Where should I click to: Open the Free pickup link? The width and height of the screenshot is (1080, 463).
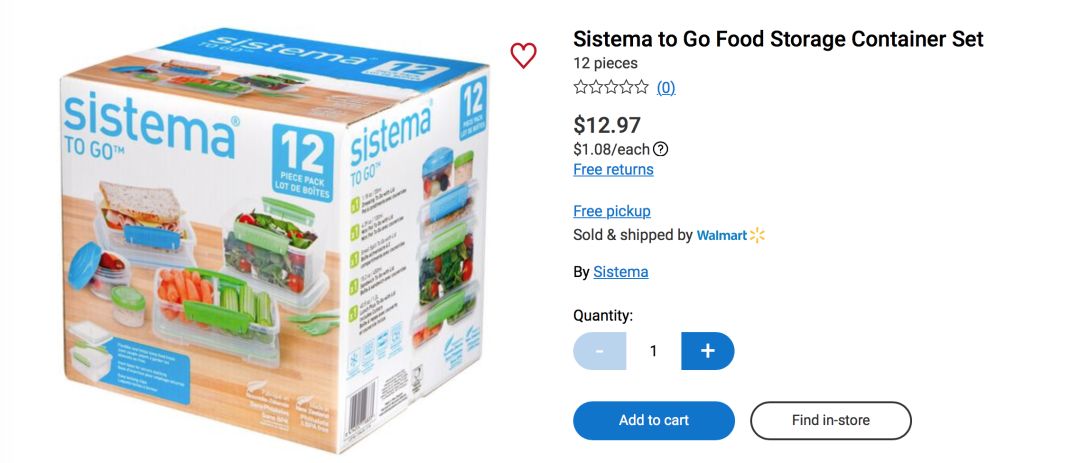tap(612, 211)
